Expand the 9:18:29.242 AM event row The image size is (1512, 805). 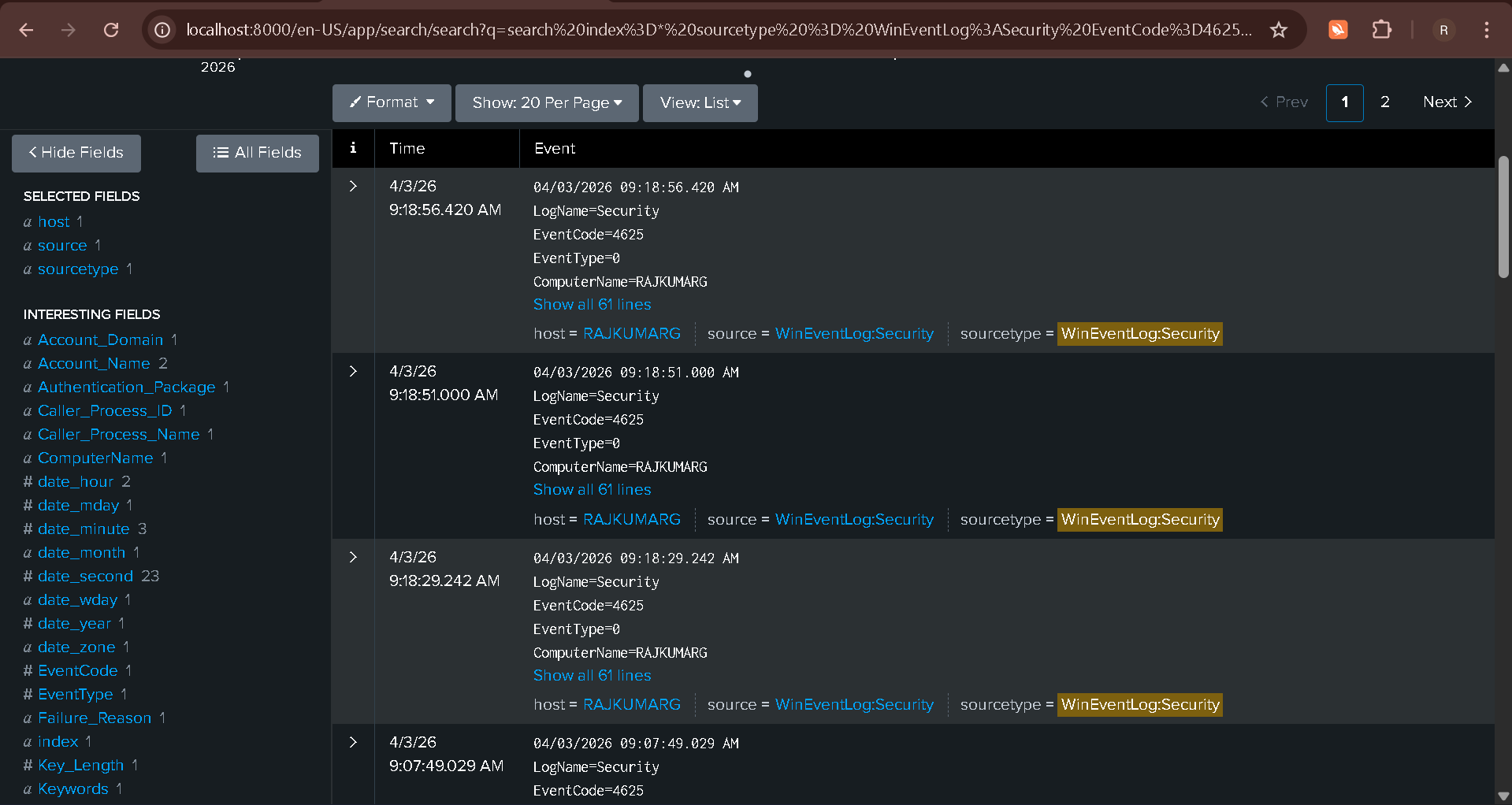[x=353, y=557]
